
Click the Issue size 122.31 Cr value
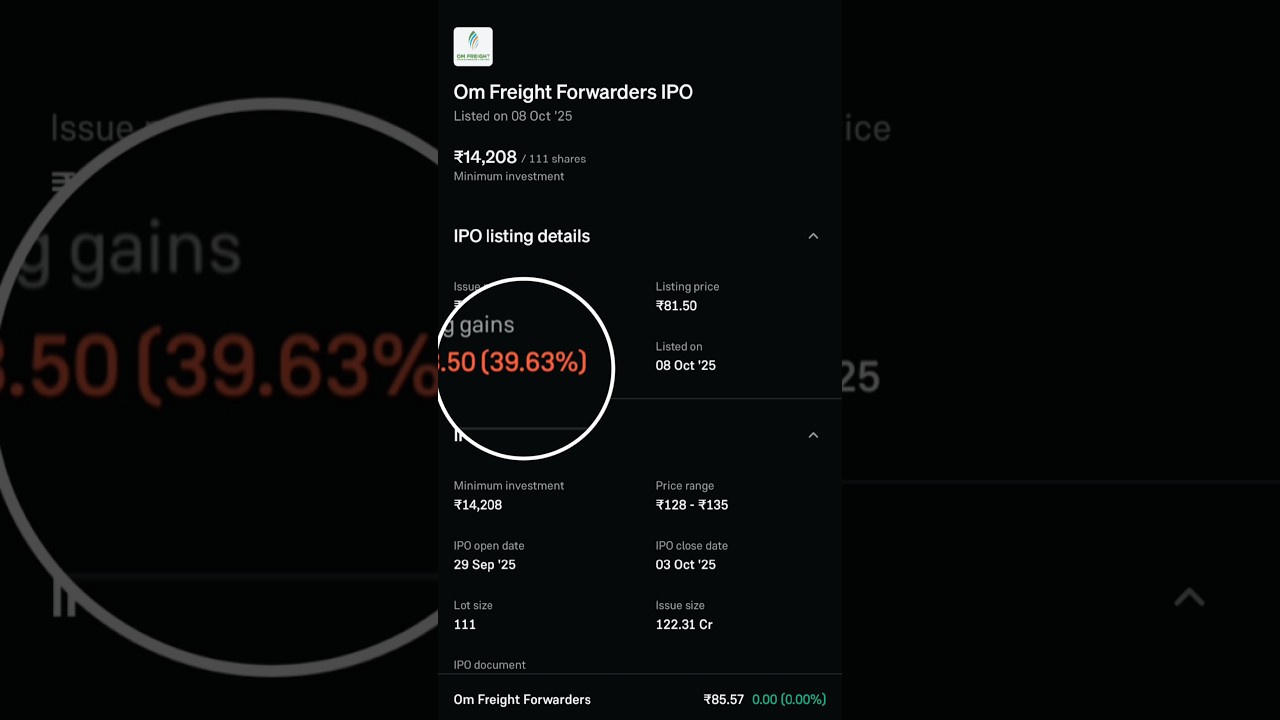pos(684,625)
